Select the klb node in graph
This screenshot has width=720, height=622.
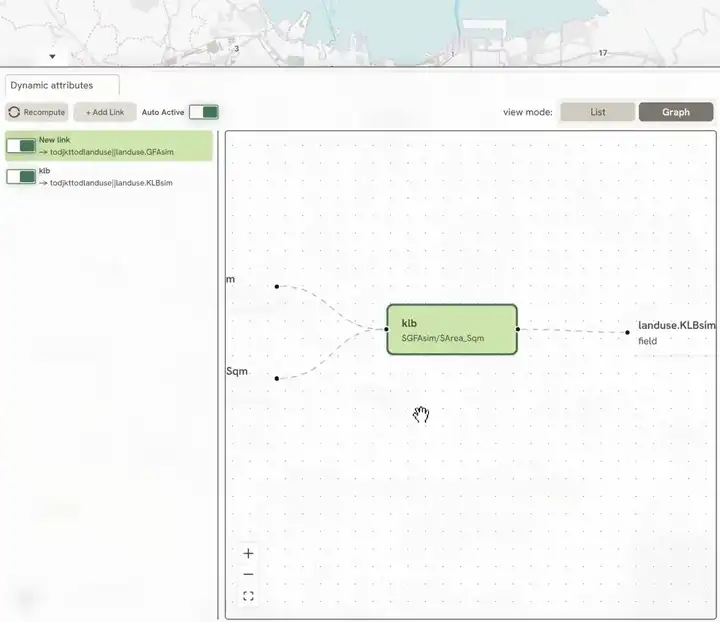pyautogui.click(x=452, y=330)
